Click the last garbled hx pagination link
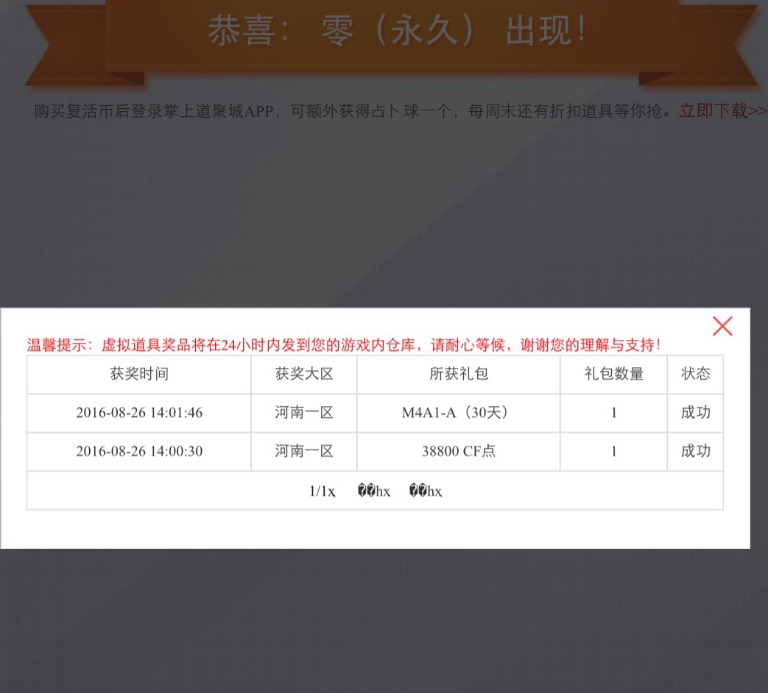The height and width of the screenshot is (693, 768). point(425,491)
